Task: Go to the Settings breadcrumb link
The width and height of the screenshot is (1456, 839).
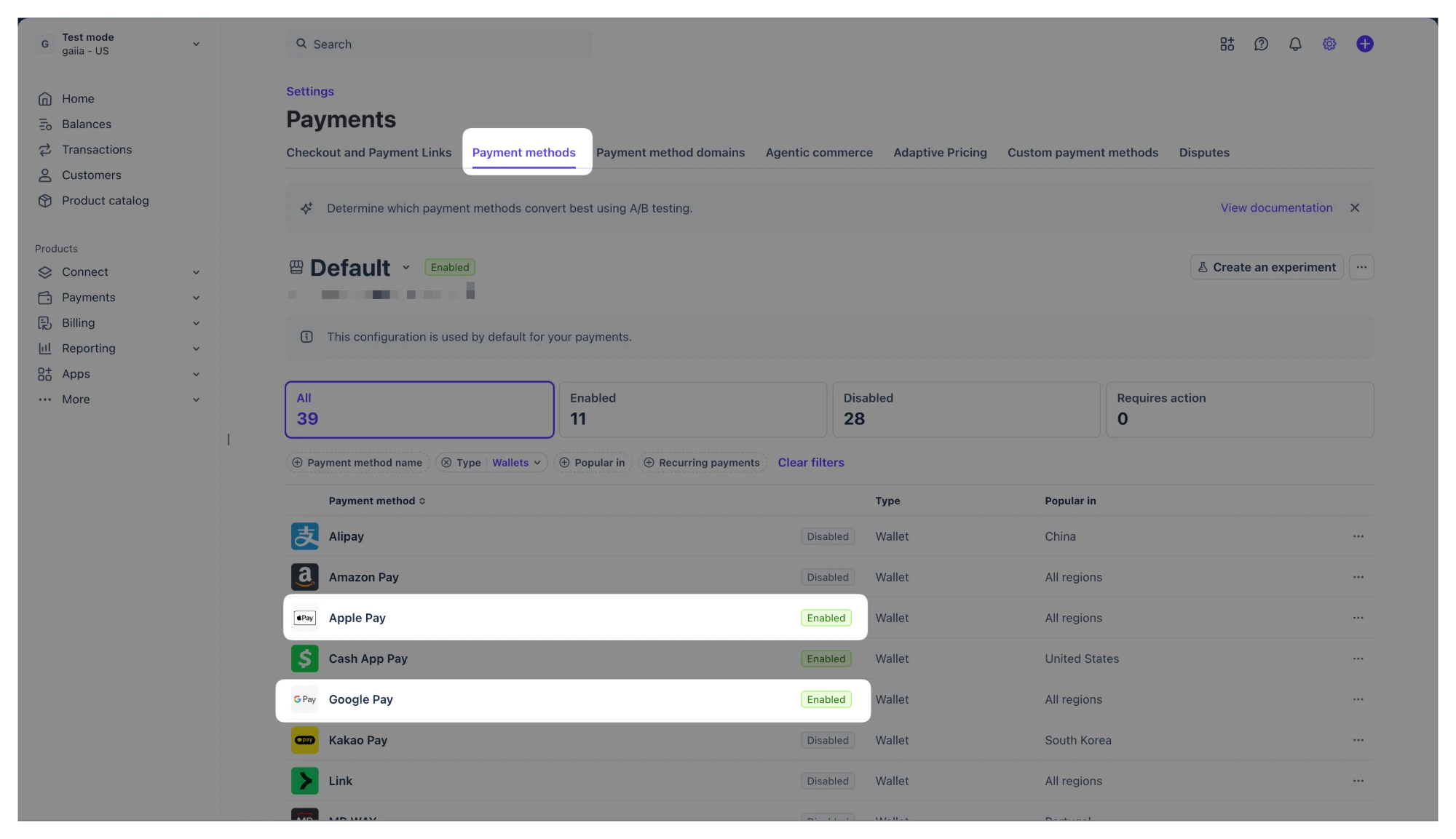Action: [x=310, y=92]
